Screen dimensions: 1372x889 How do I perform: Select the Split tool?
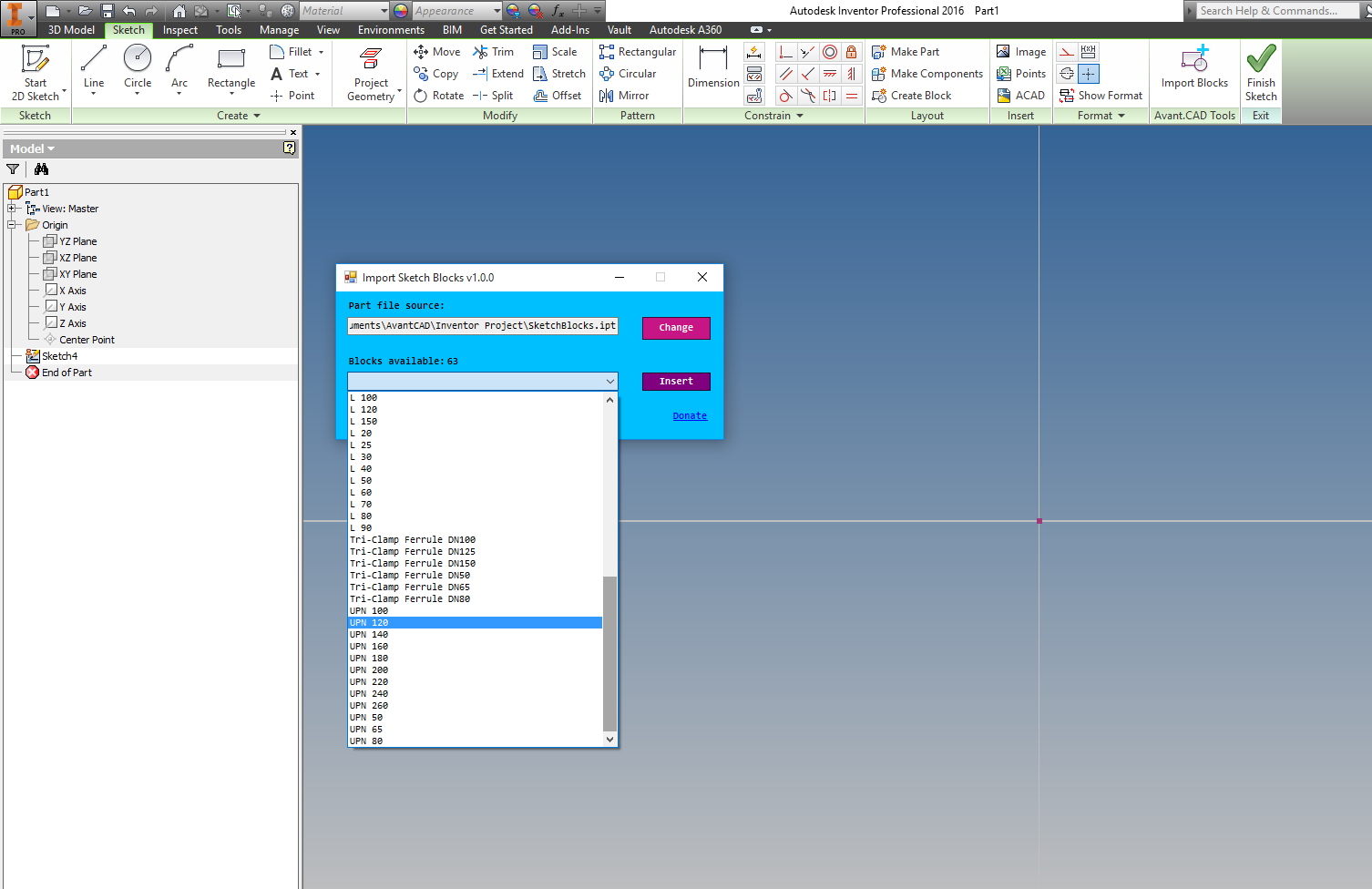[x=493, y=96]
